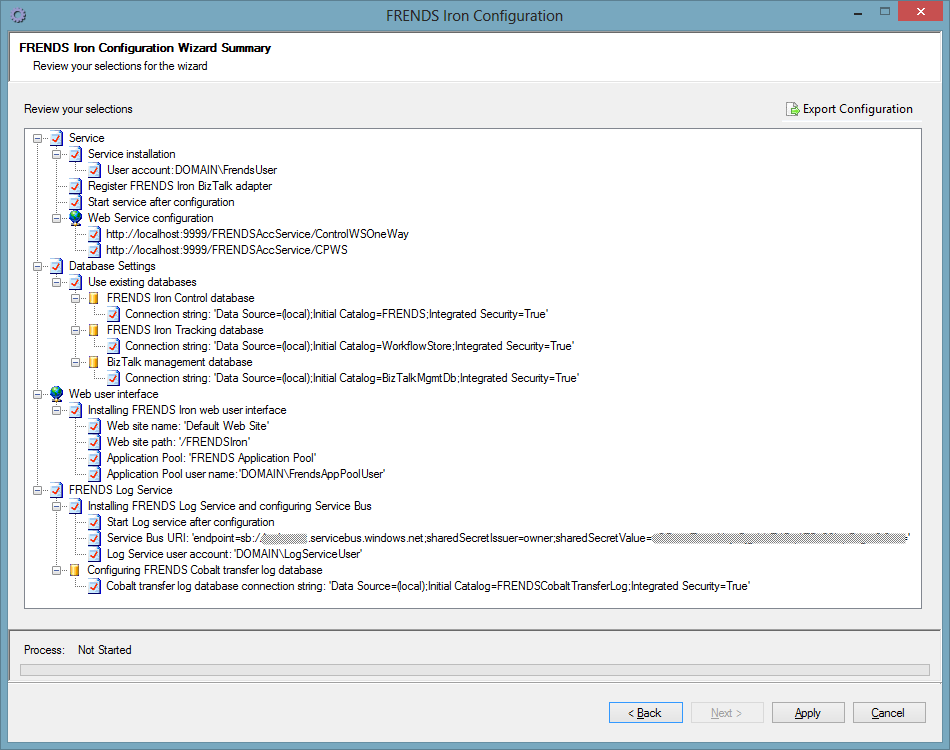Viewport: 950px width, 750px height.
Task: Minimize the FRENDS Iron Configuration window
Action: coord(858,13)
